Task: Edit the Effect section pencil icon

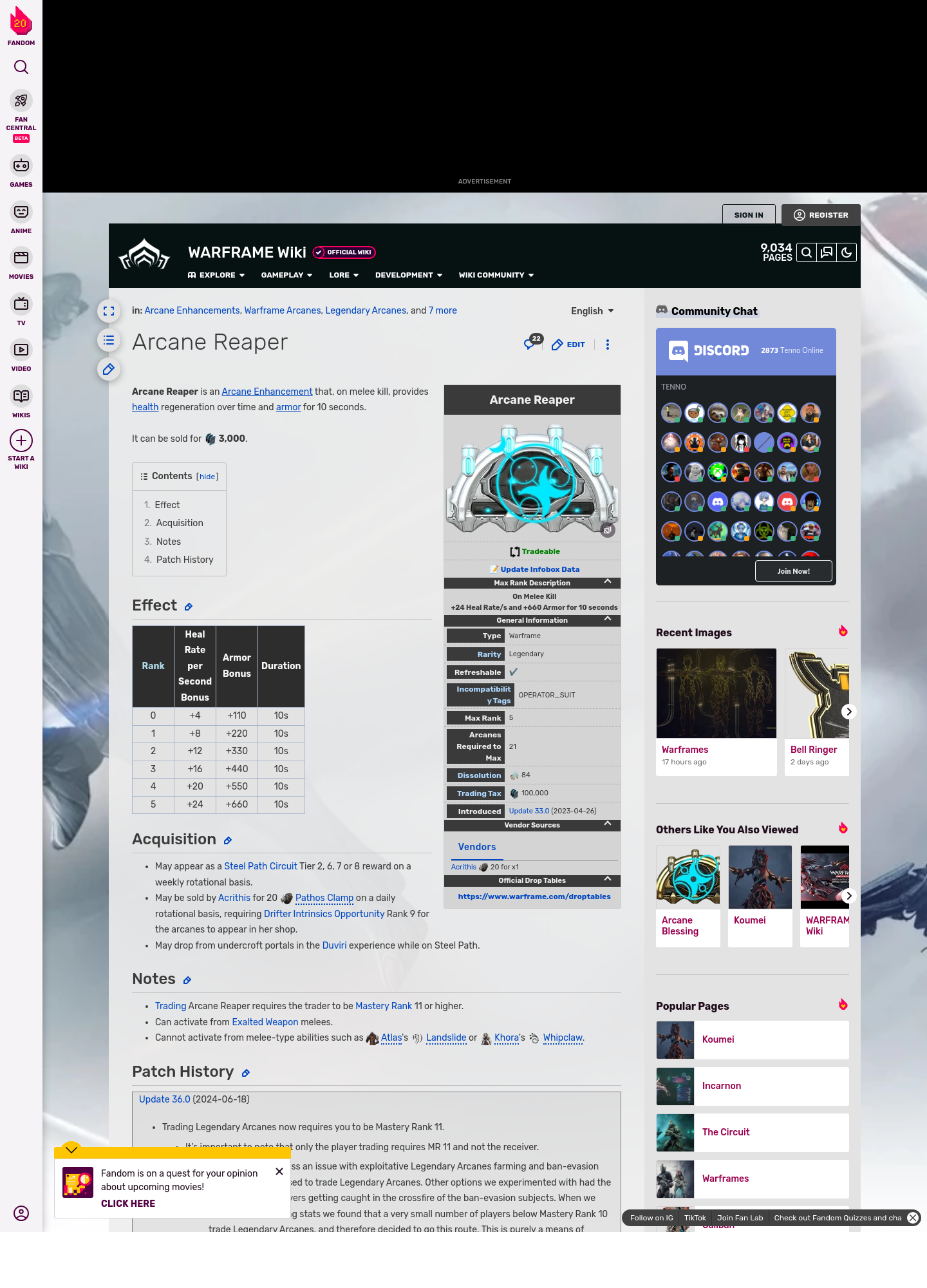Action: (189, 607)
